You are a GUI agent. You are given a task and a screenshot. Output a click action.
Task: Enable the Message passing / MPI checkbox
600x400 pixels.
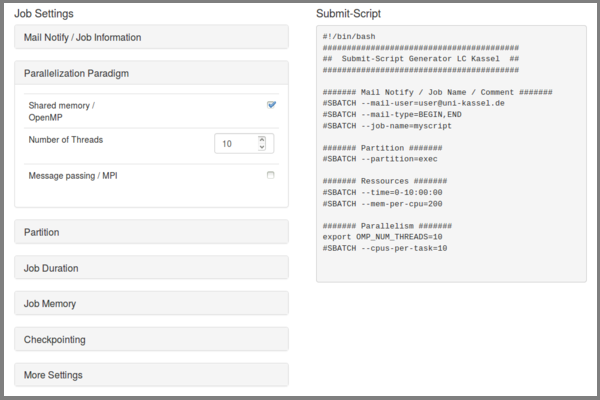[271, 175]
